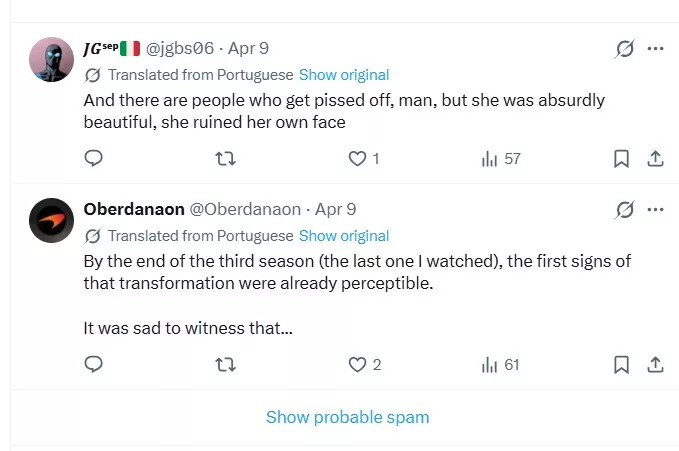View analytics showing 57 views
The image size is (679, 451).
500,158
